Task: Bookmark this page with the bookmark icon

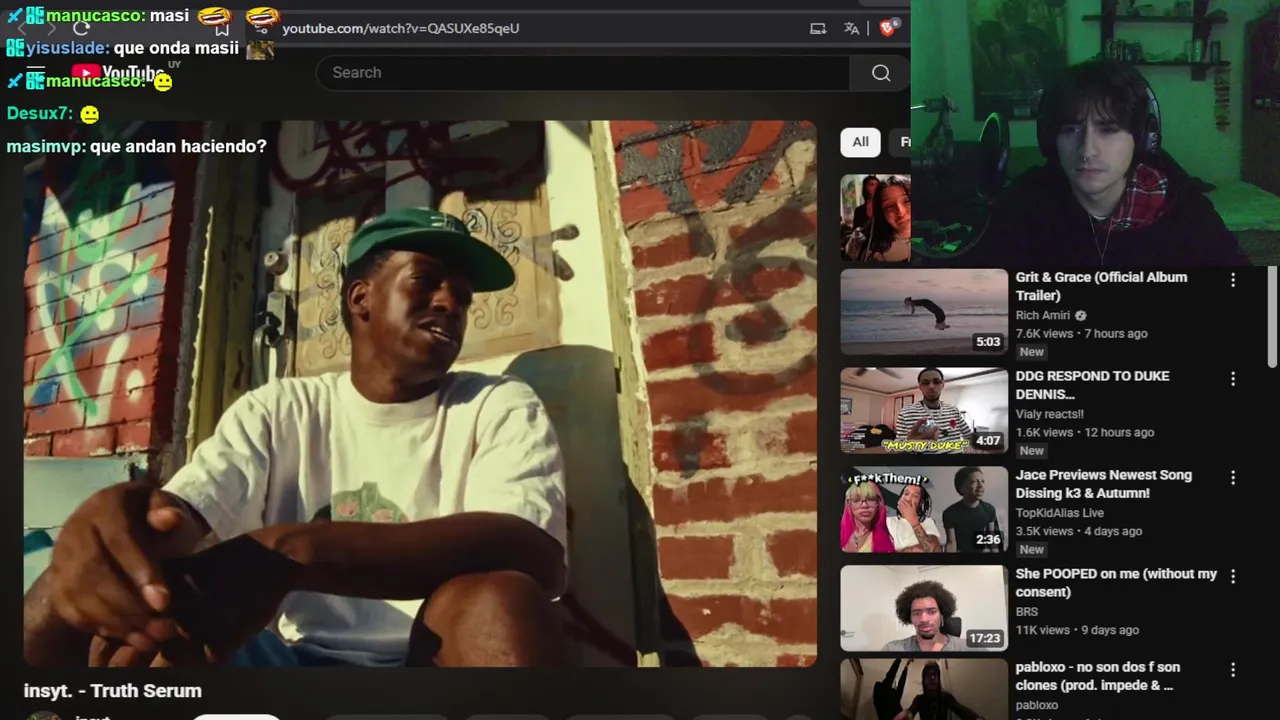Action: pyautogui.click(x=222, y=28)
